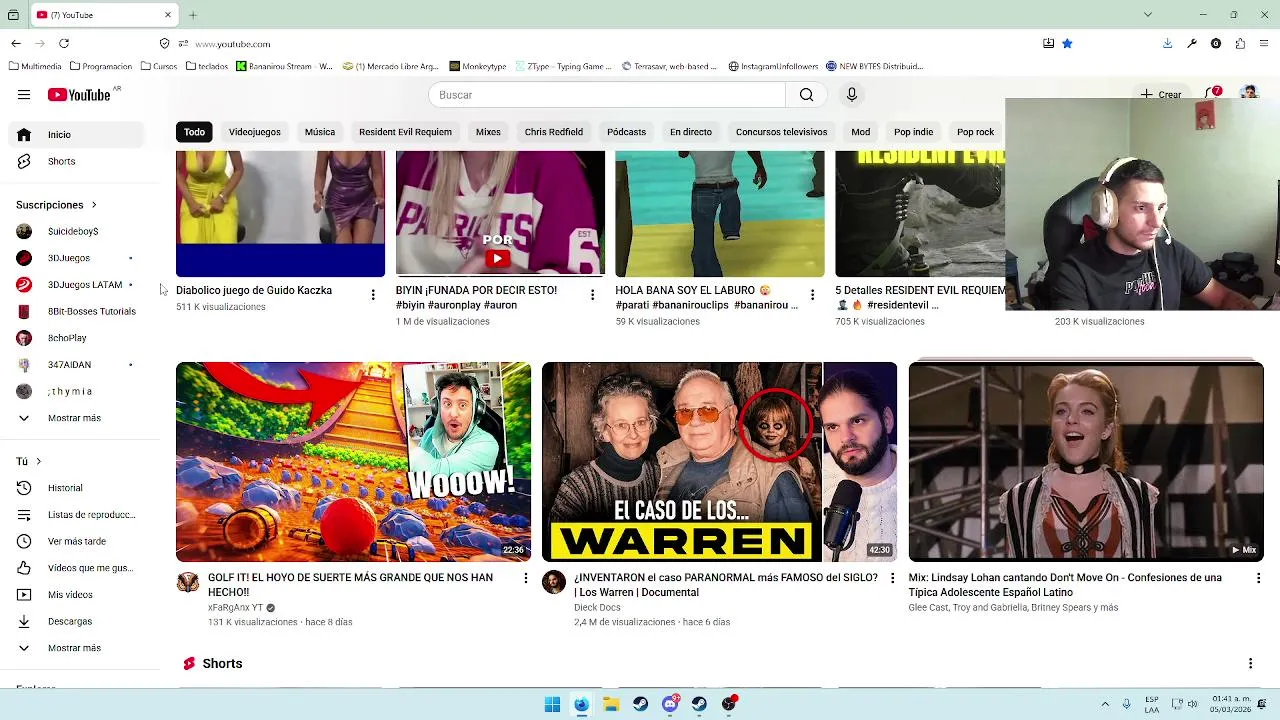Go back in the browser
Screen dimensions: 1280x720
(x=16, y=43)
